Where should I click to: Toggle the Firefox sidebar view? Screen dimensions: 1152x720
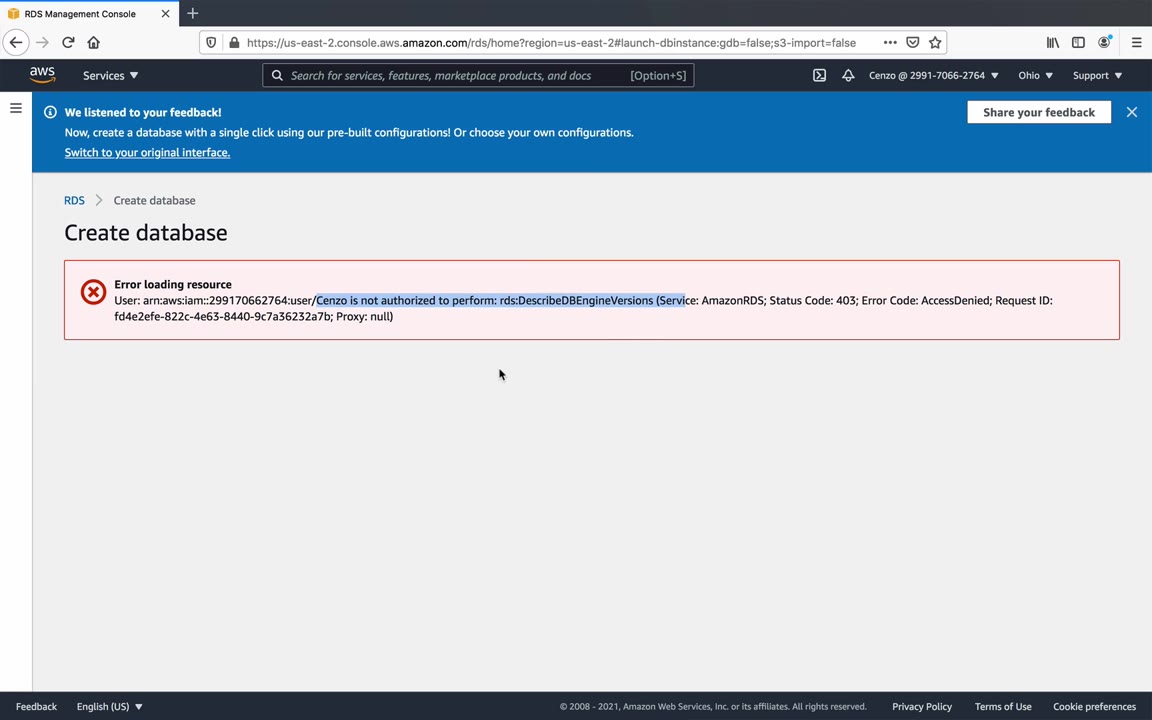coord(1078,43)
